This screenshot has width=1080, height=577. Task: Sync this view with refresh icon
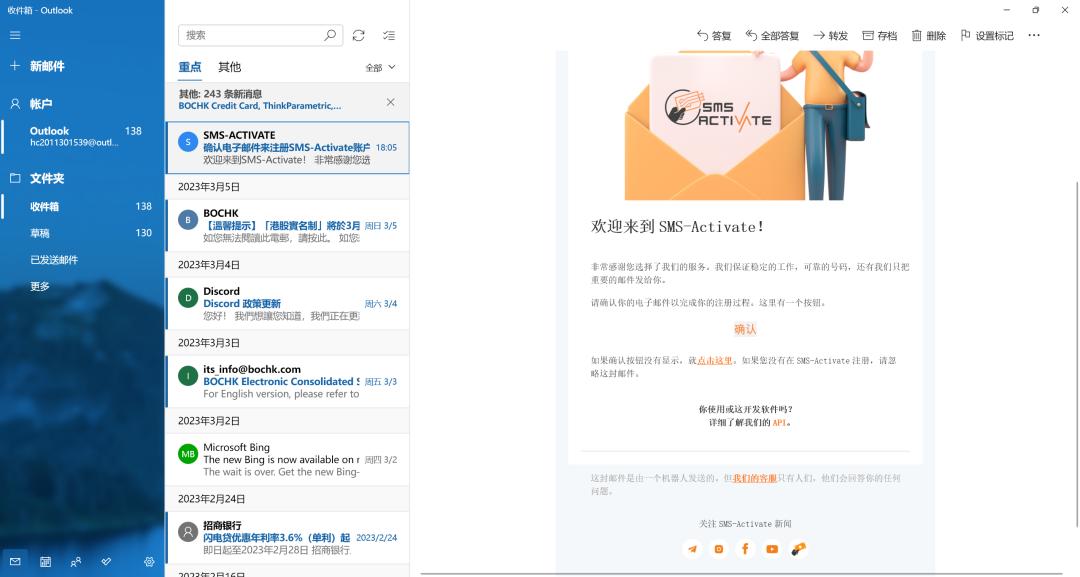358,35
